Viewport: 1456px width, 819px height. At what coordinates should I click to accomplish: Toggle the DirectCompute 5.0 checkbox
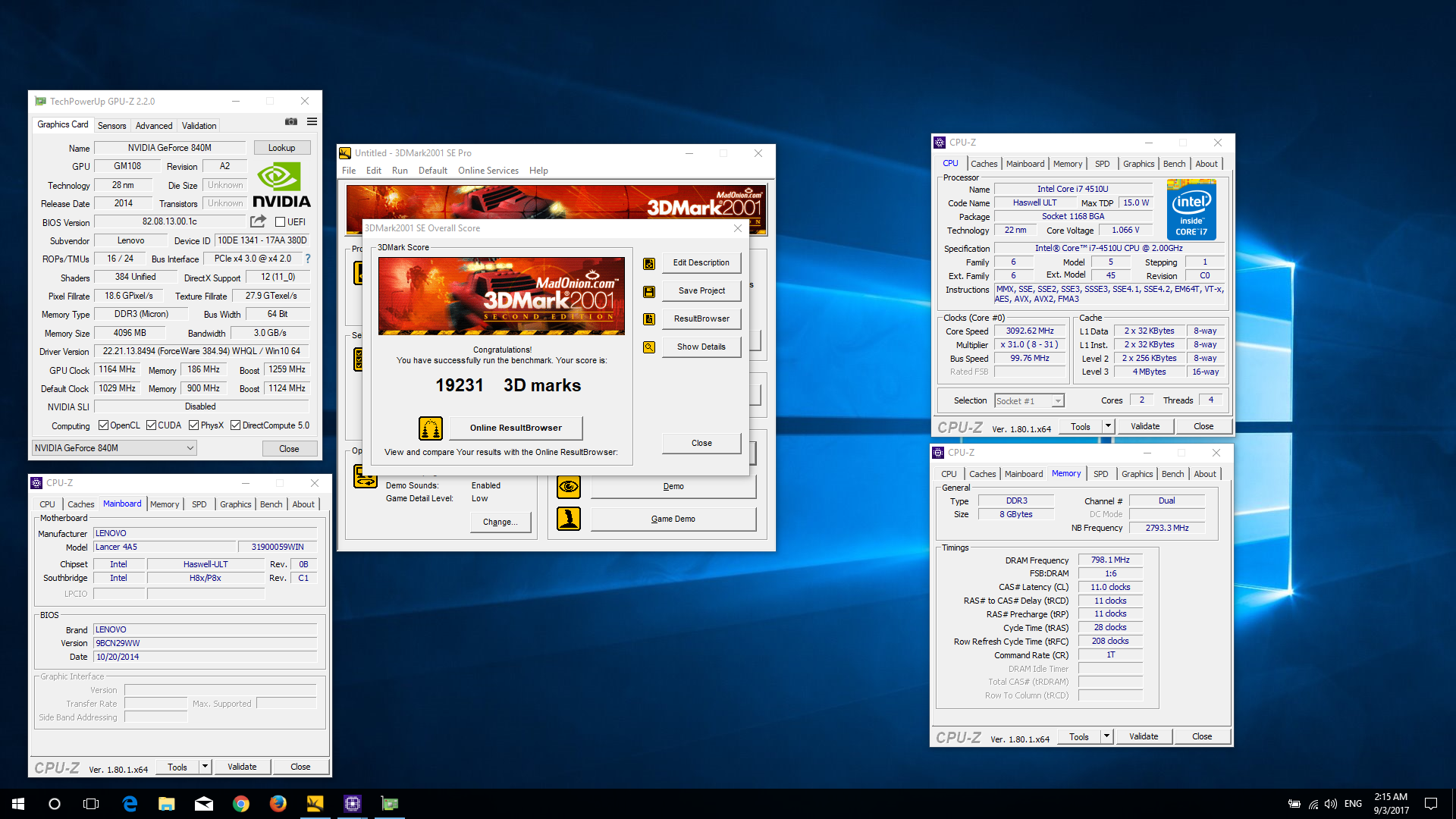pos(236,425)
